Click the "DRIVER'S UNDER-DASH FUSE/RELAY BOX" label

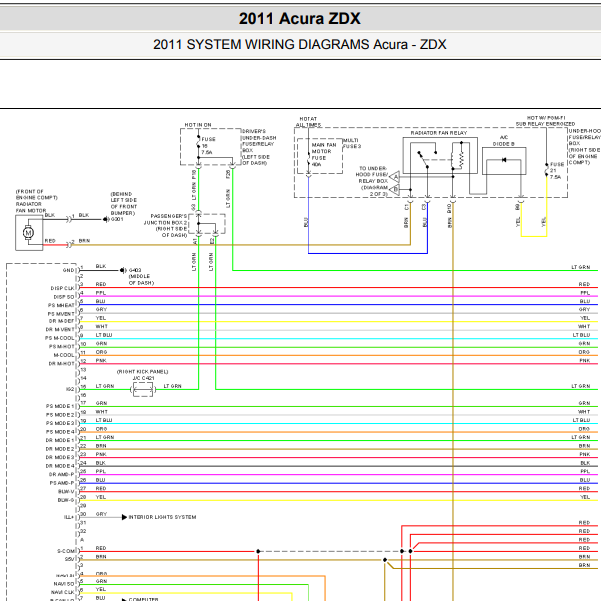click(x=259, y=141)
